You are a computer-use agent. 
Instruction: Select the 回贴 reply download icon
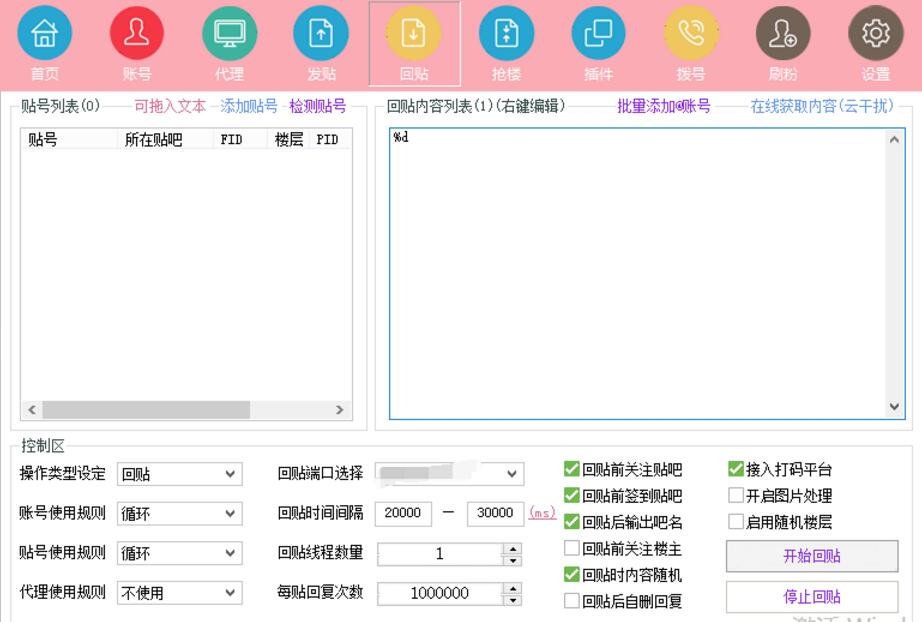tap(414, 34)
